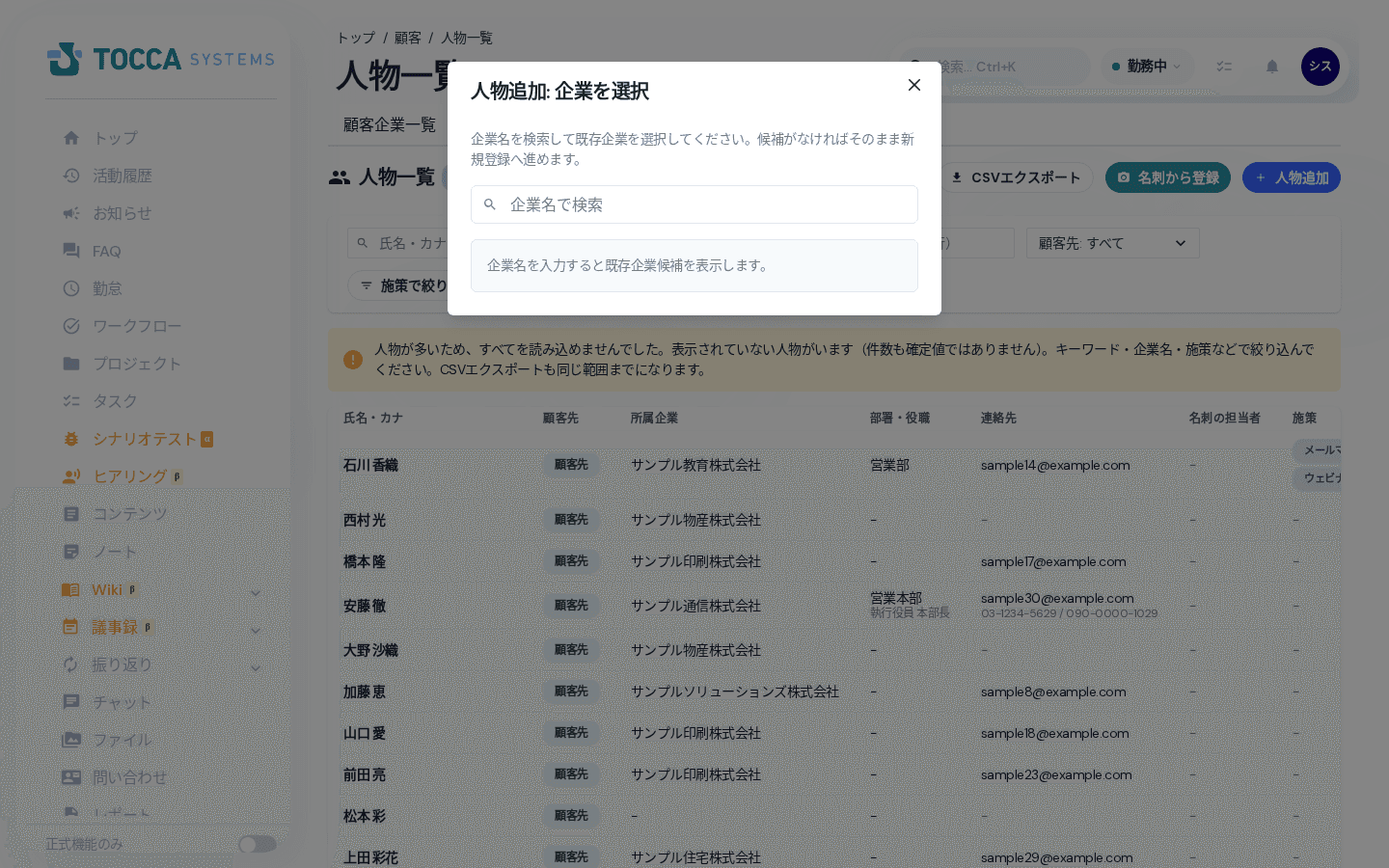Focus the 企業名で検索 search field
This screenshot has width=1389, height=868.
pyautogui.click(x=694, y=204)
